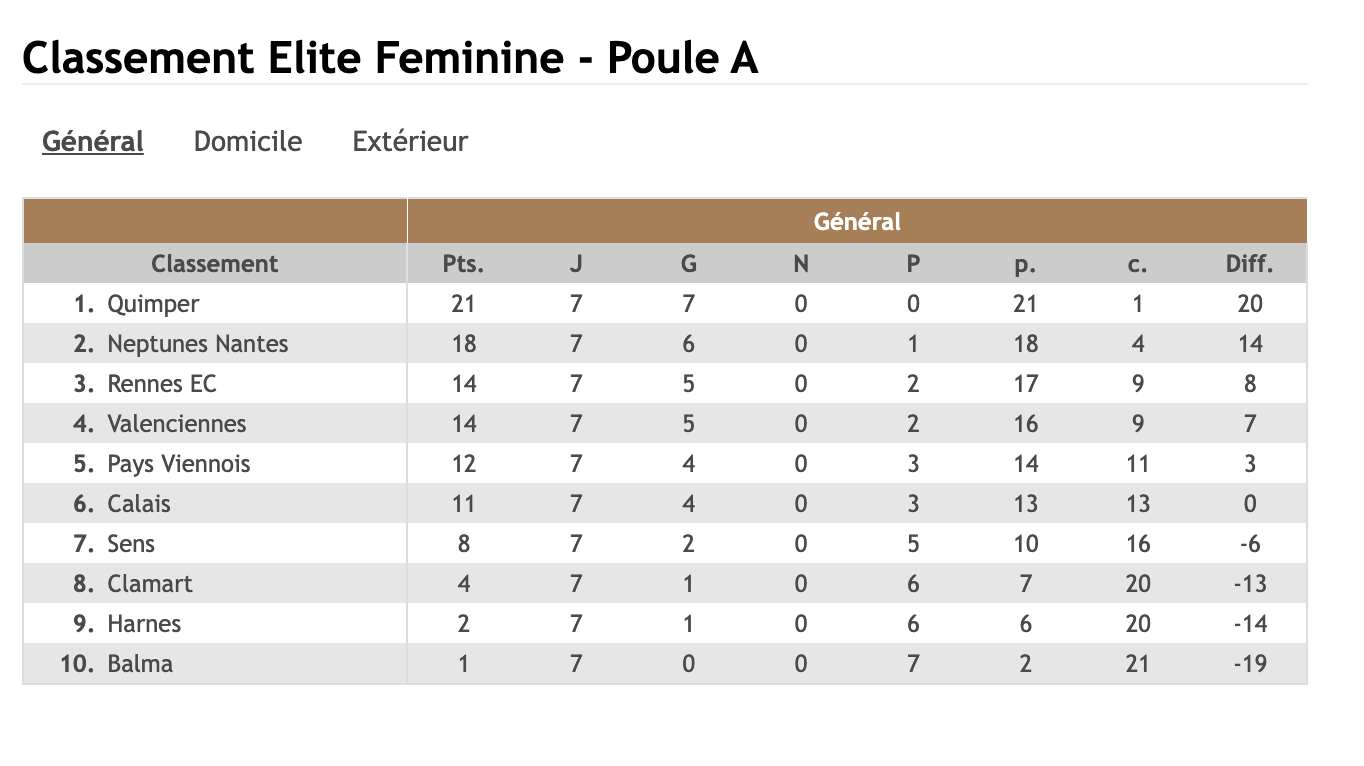Click the Valenciennes team row name
The height and width of the screenshot is (766, 1364).
176,424
